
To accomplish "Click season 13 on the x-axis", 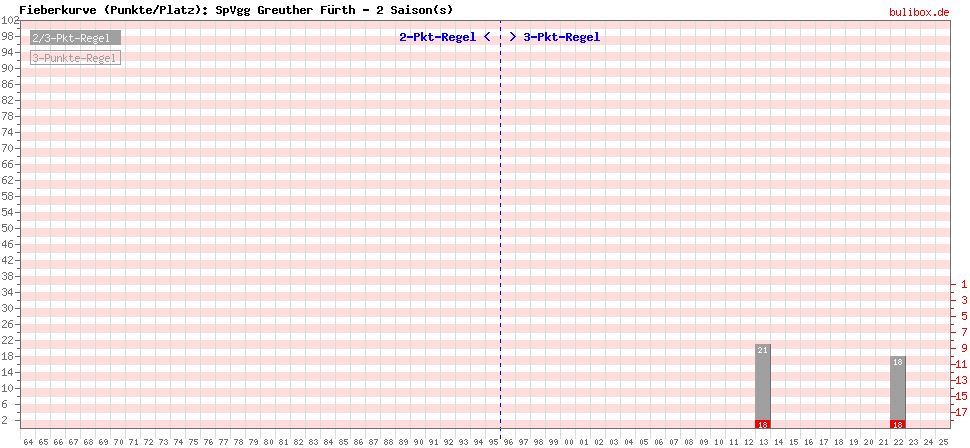I will pos(763,442).
